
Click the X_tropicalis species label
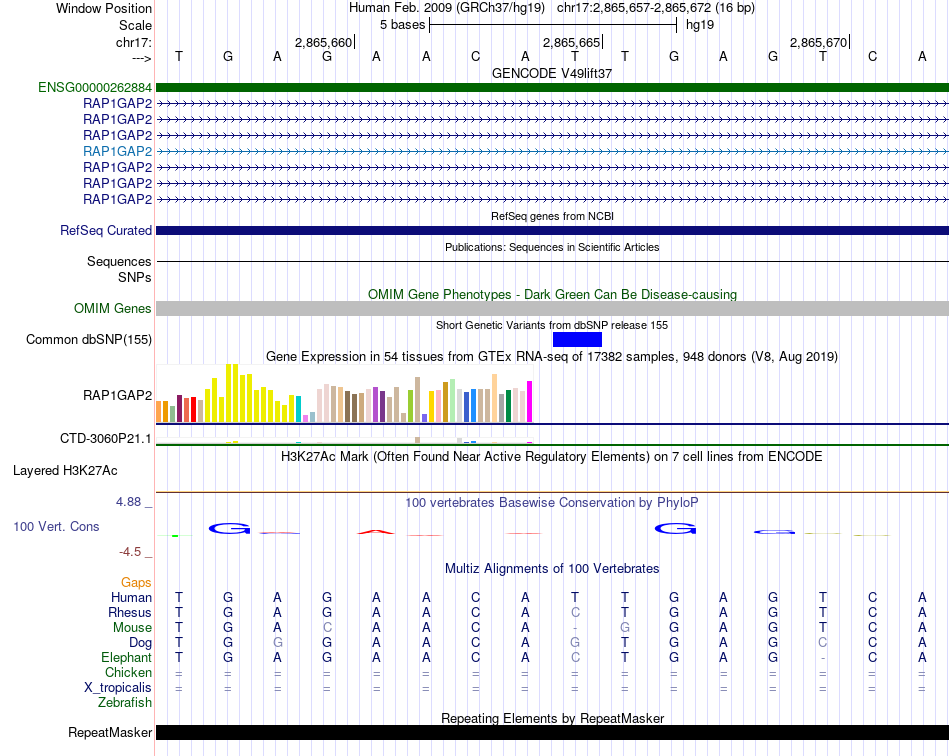click(118, 687)
